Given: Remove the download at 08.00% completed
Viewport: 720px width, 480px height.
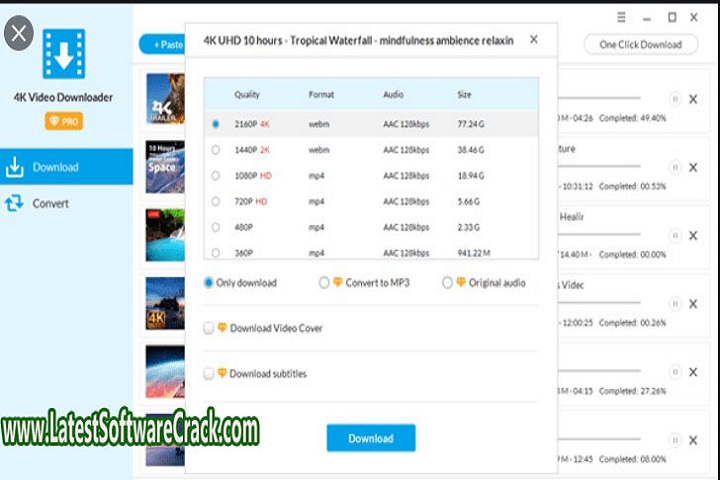Looking at the screenshot, I should click(693, 440).
